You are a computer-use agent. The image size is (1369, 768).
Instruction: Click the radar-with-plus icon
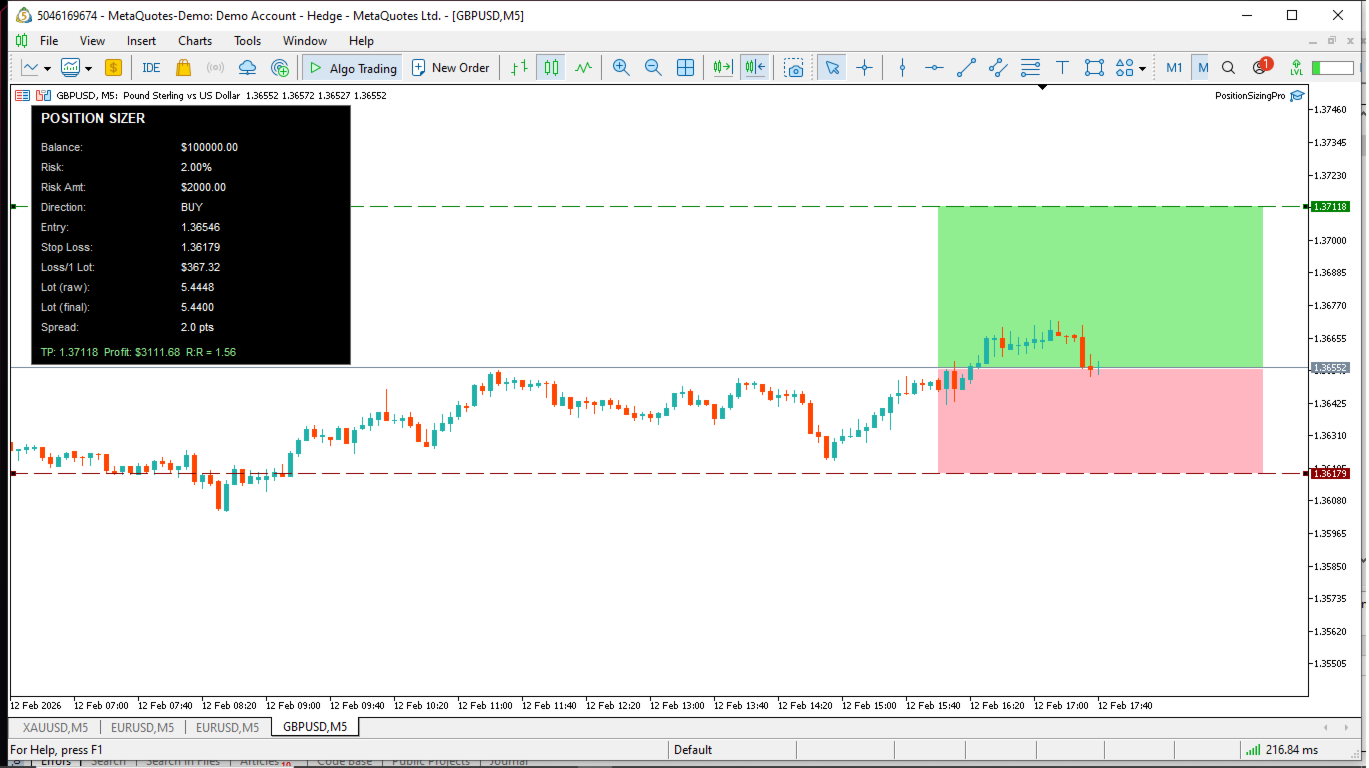coord(280,68)
